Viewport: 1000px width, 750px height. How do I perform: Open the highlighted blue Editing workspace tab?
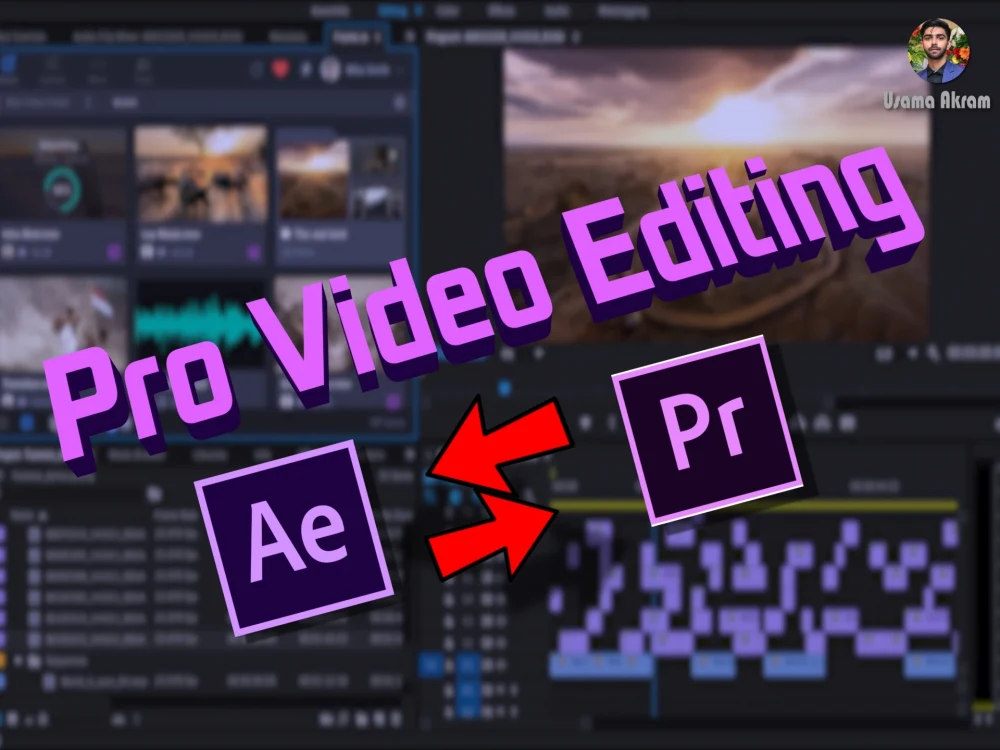392,10
